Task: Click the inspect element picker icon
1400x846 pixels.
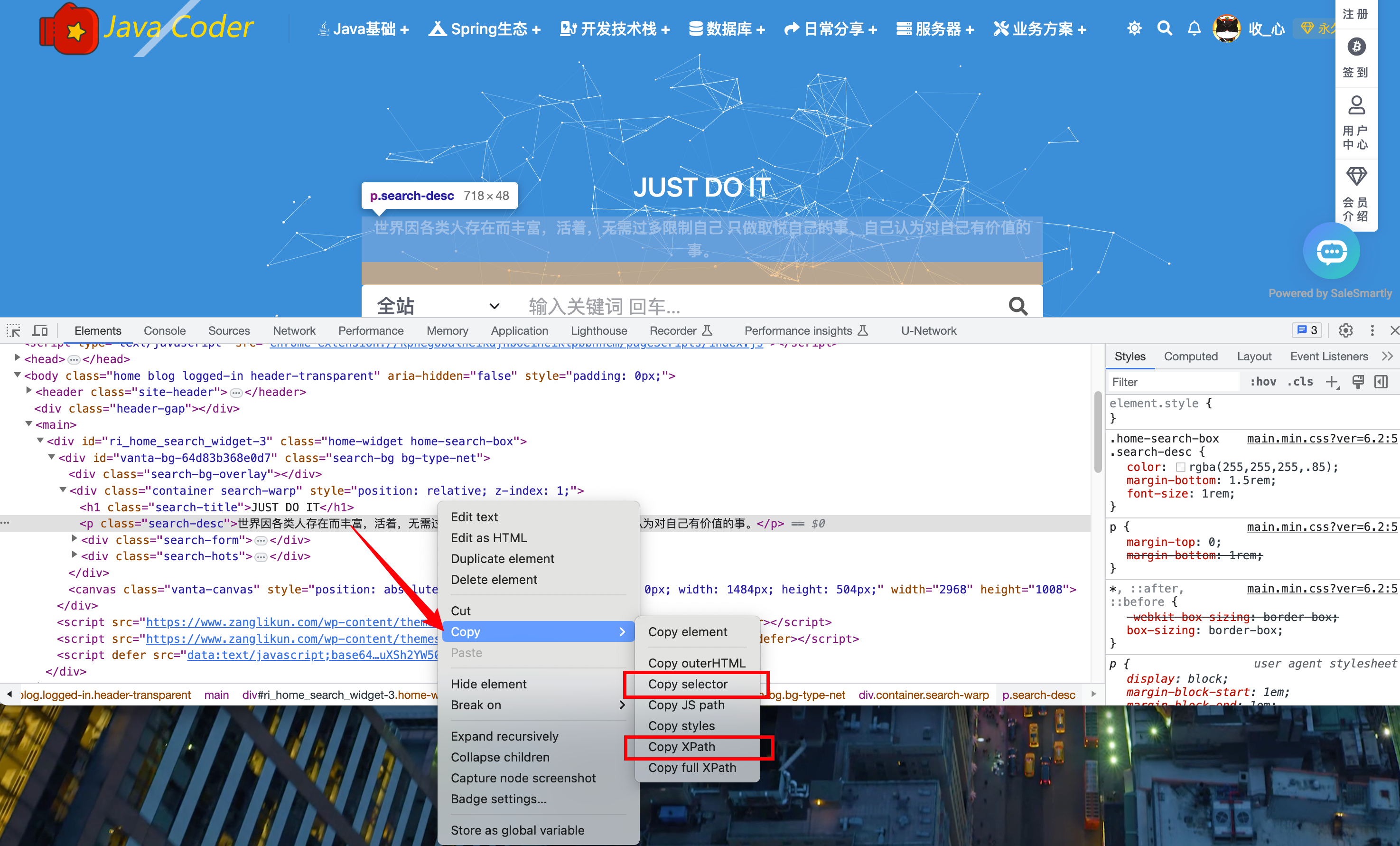Action: [14, 330]
